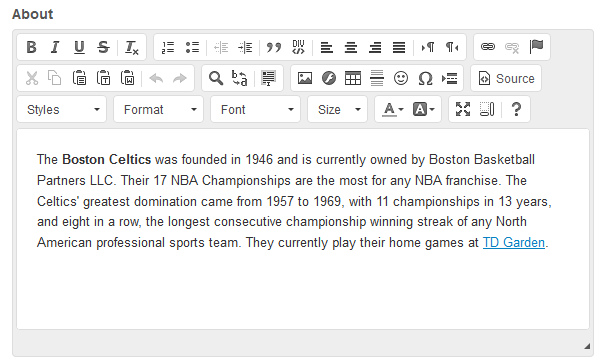The height and width of the screenshot is (360, 600).
Task: Open the Format dropdown
Action: (158, 109)
